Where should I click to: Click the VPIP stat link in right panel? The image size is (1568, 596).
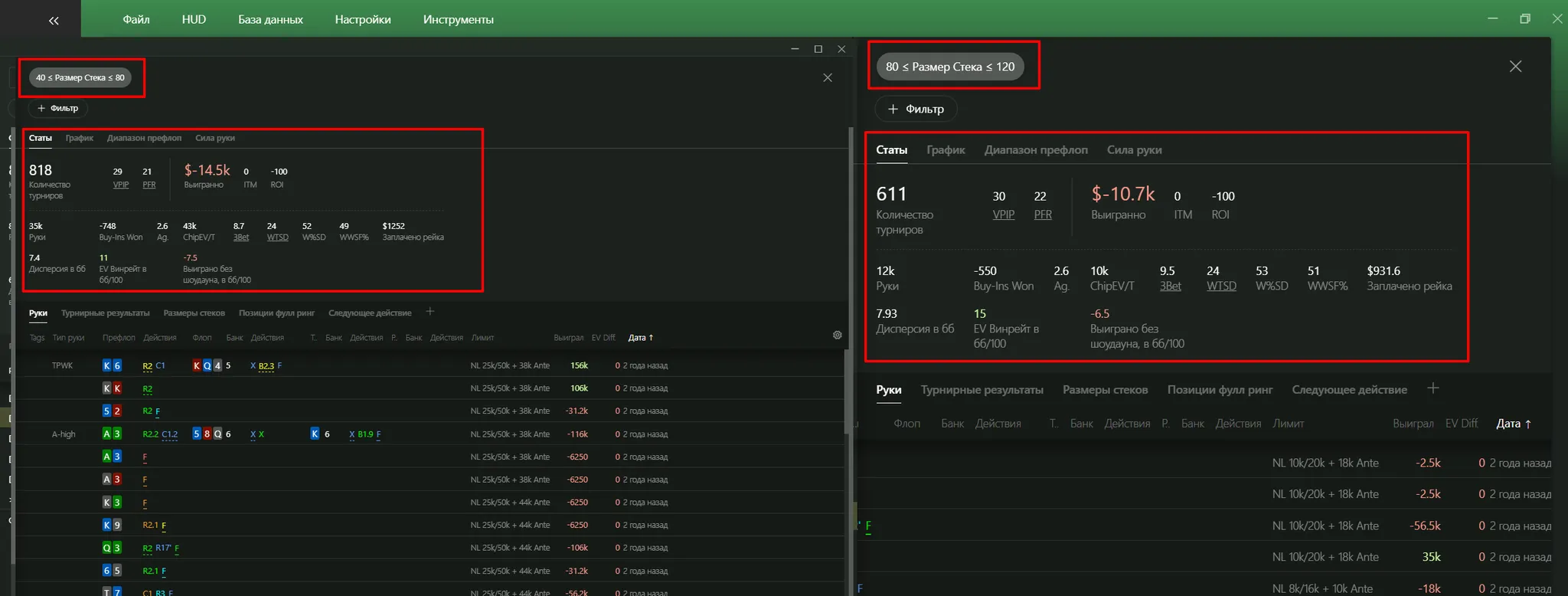tap(1003, 215)
